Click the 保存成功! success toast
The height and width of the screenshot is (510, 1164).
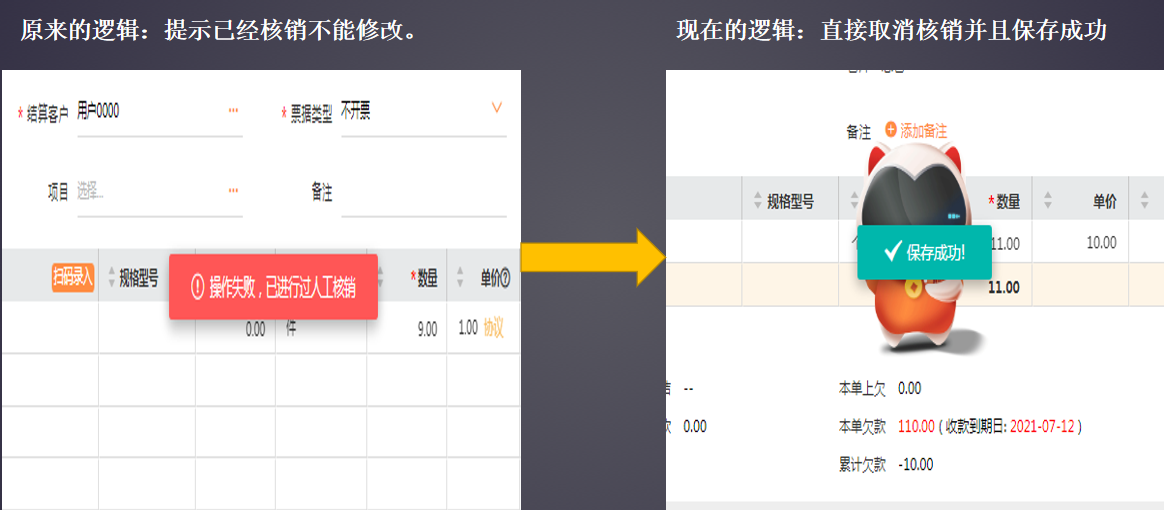[x=924, y=252]
